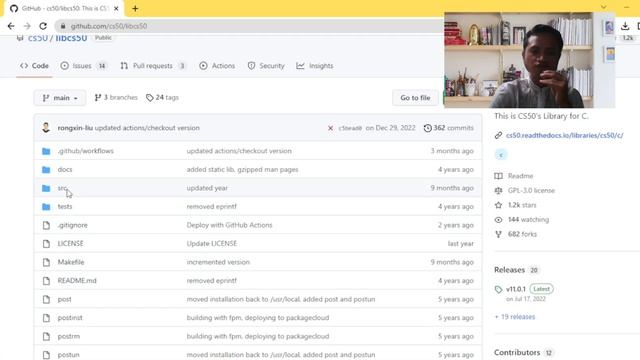The width and height of the screenshot is (640, 360).
Task: Jump to Readme section link
Action: (514, 176)
